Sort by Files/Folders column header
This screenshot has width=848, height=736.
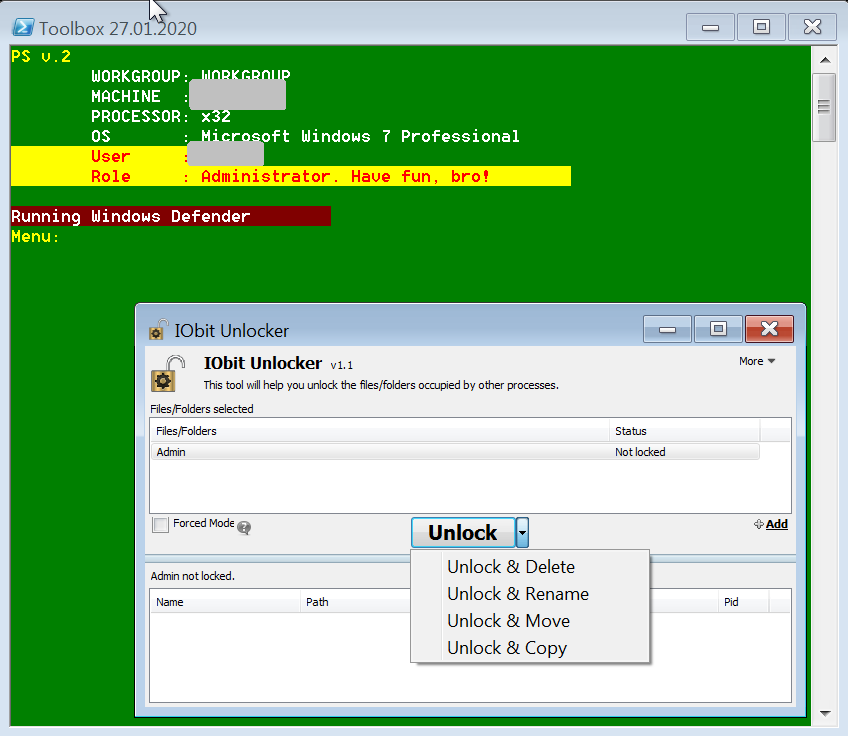tap(380, 431)
